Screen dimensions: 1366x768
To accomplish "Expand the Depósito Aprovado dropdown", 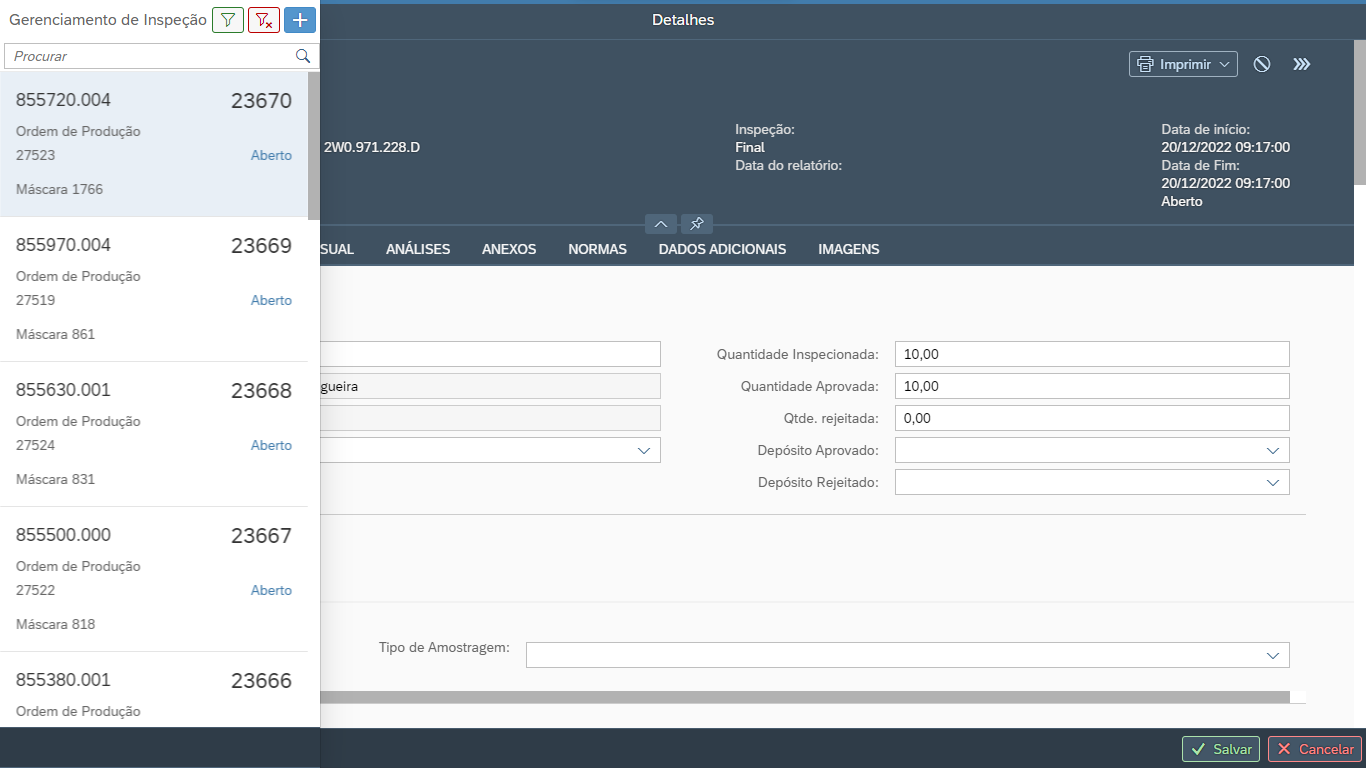I will click(1272, 451).
